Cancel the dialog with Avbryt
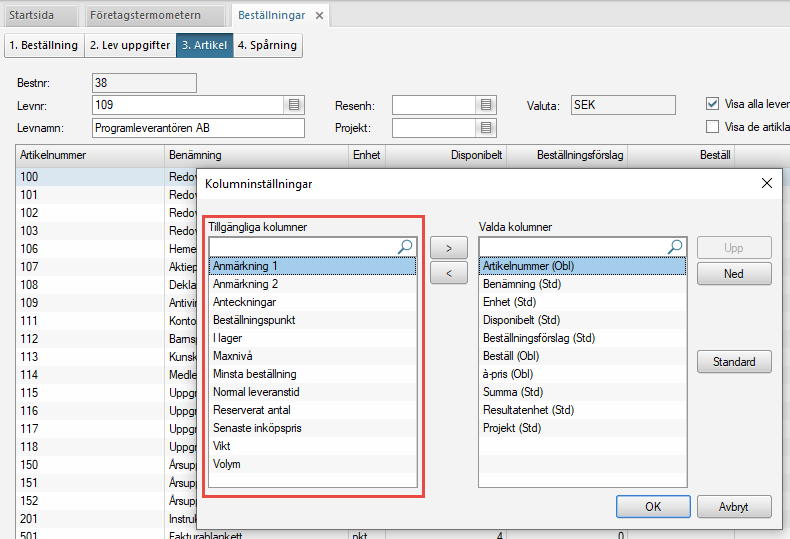The height and width of the screenshot is (539, 790). click(733, 506)
